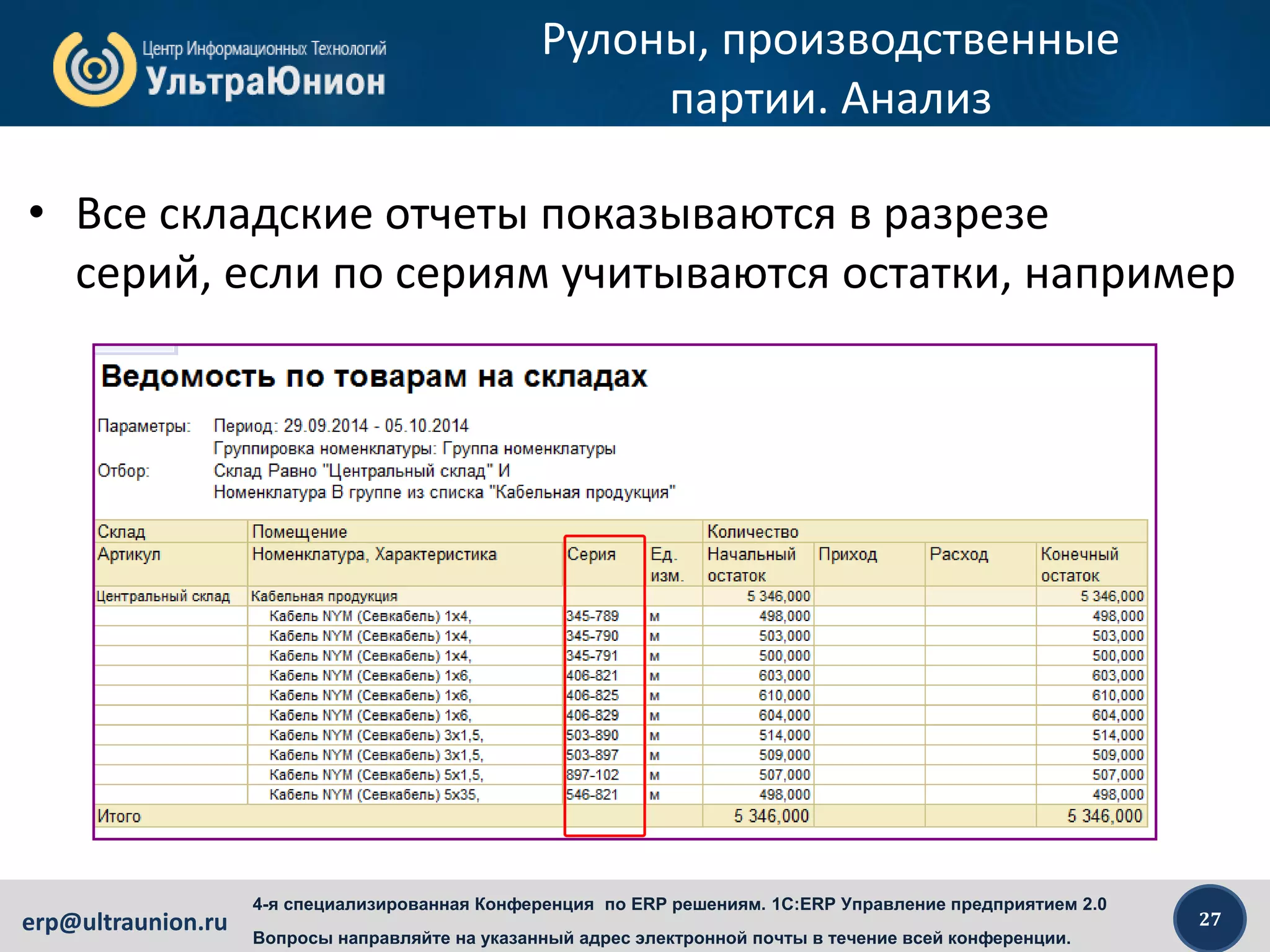Click the 'Помещение' column header
Screen dimensions: 1270x952
(x=300, y=532)
